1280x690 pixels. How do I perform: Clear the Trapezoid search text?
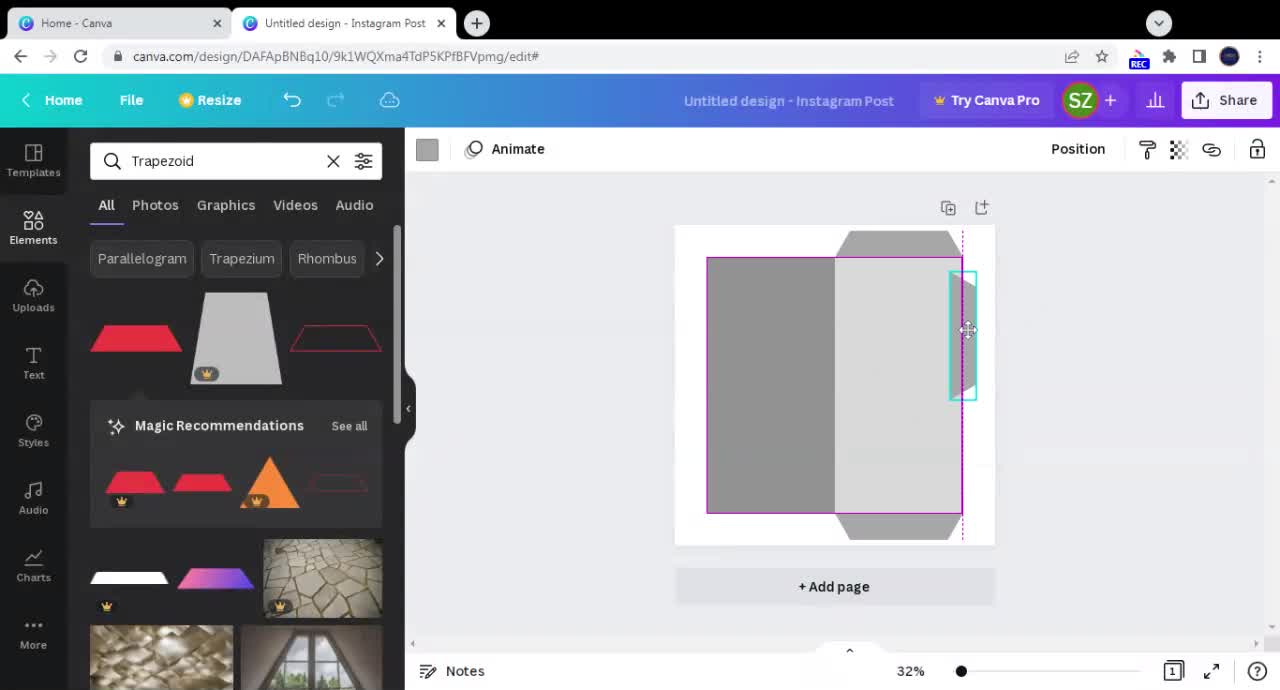333,161
